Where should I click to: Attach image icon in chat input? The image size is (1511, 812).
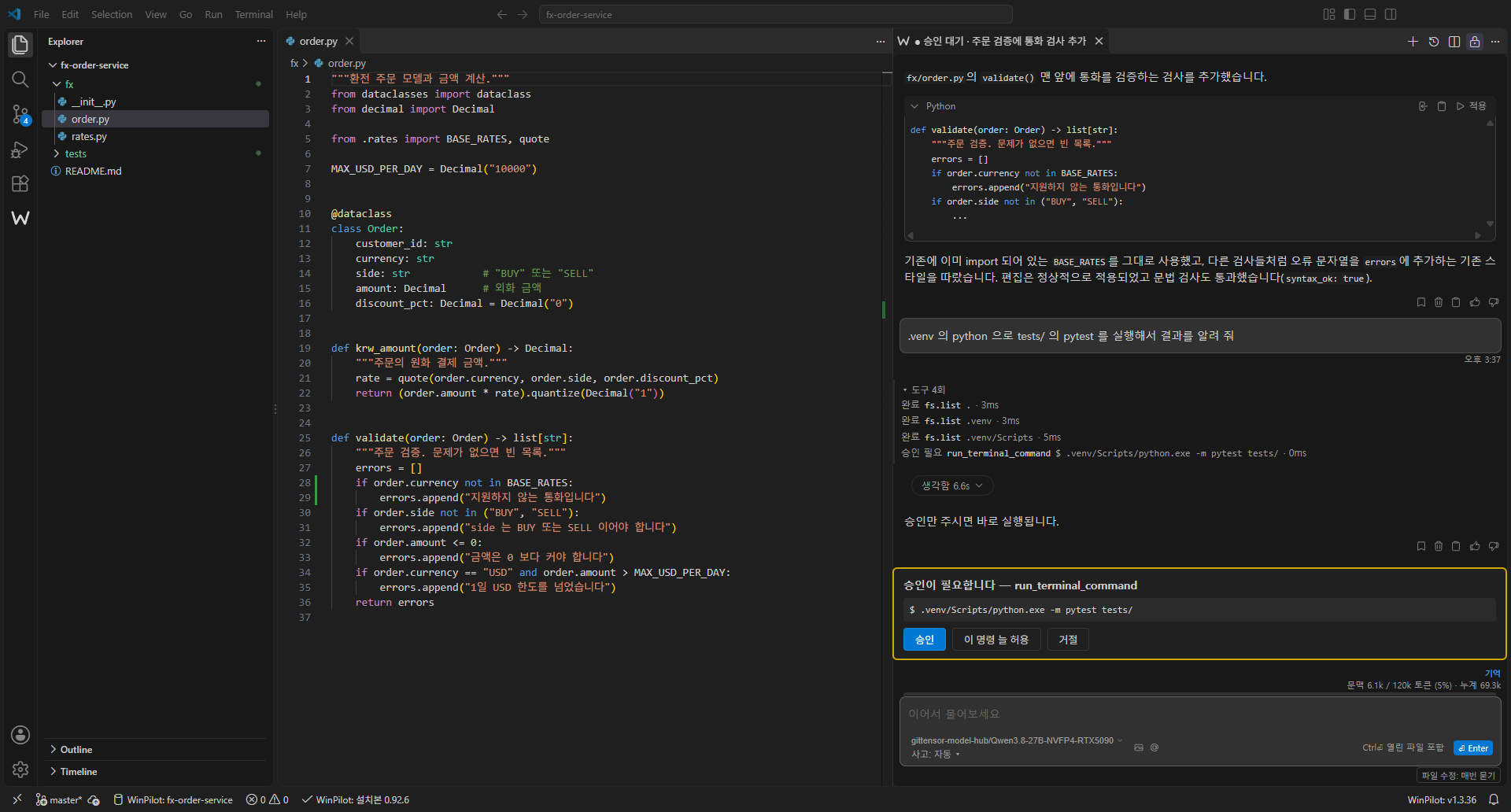[x=1138, y=747]
